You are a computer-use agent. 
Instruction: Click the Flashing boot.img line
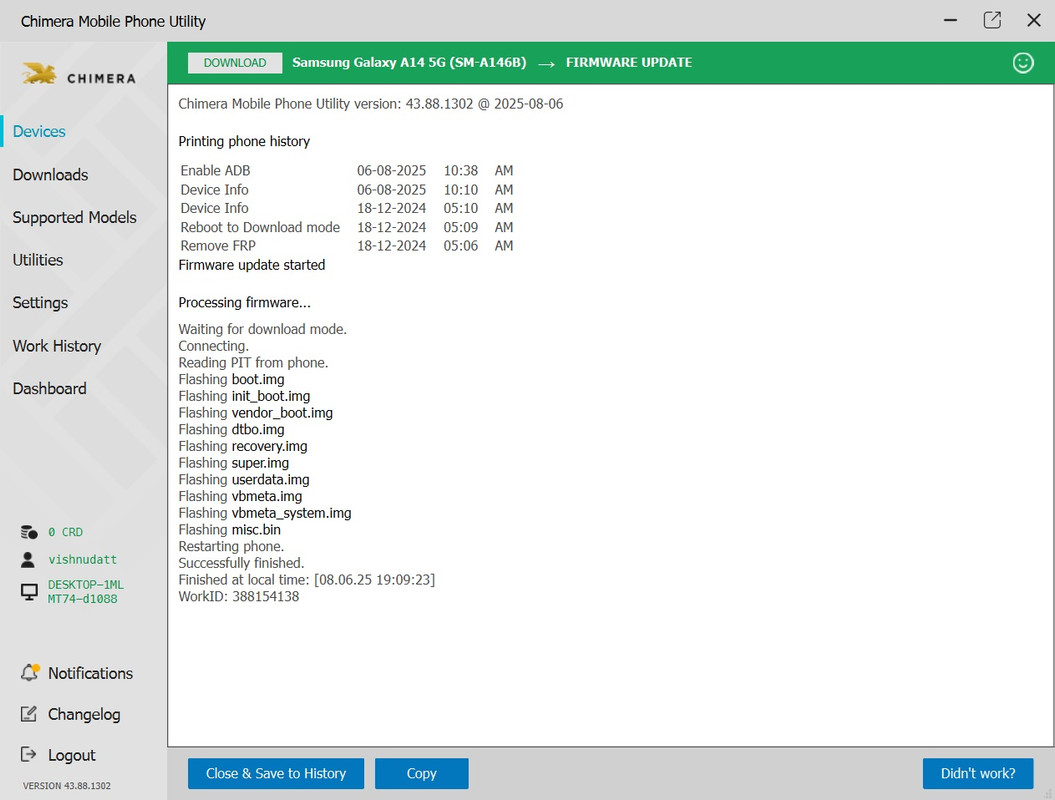231,379
